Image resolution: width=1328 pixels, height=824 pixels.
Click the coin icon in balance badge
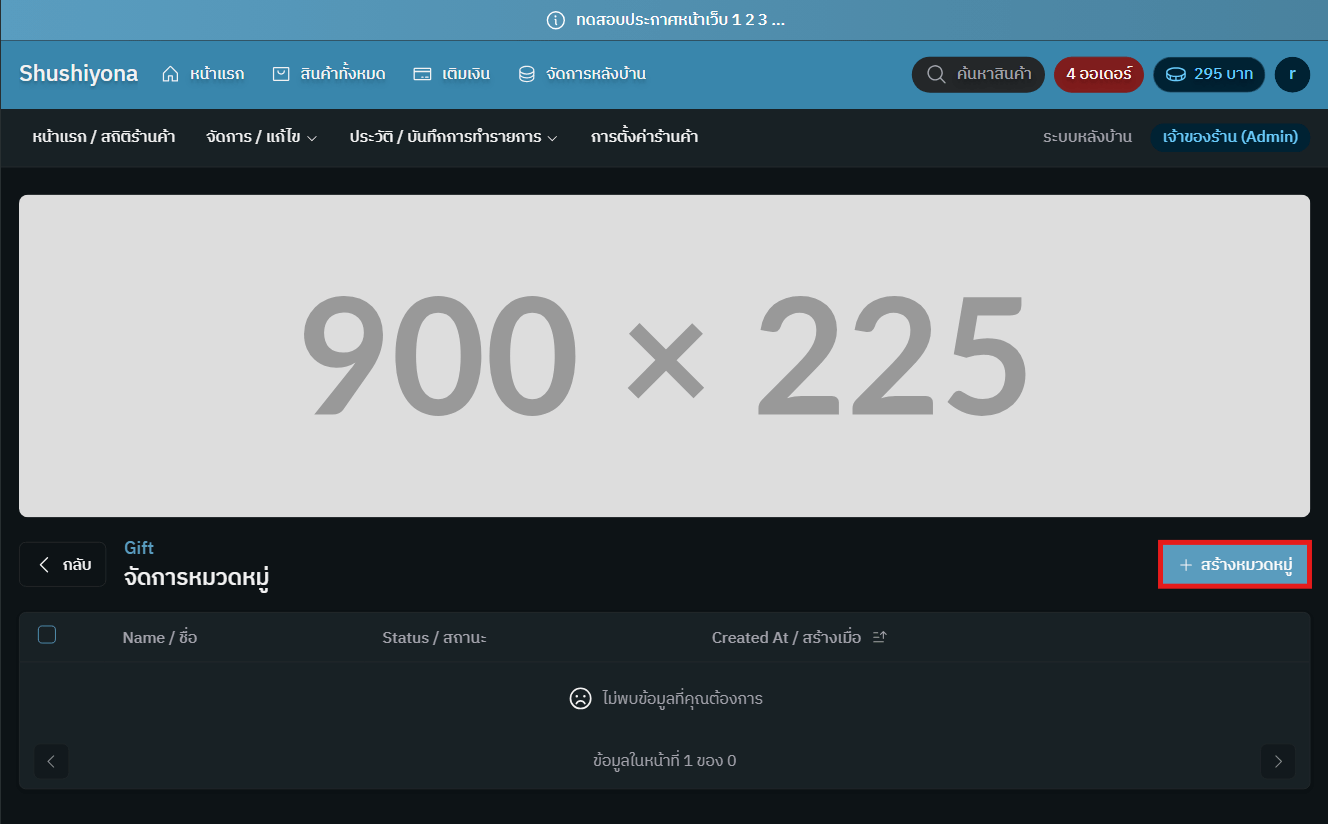(1176, 74)
